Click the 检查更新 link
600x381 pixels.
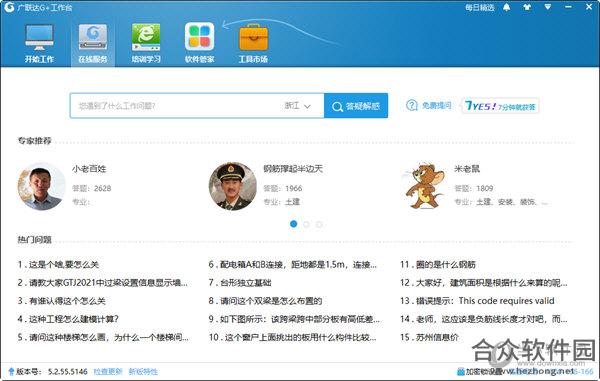(108, 371)
